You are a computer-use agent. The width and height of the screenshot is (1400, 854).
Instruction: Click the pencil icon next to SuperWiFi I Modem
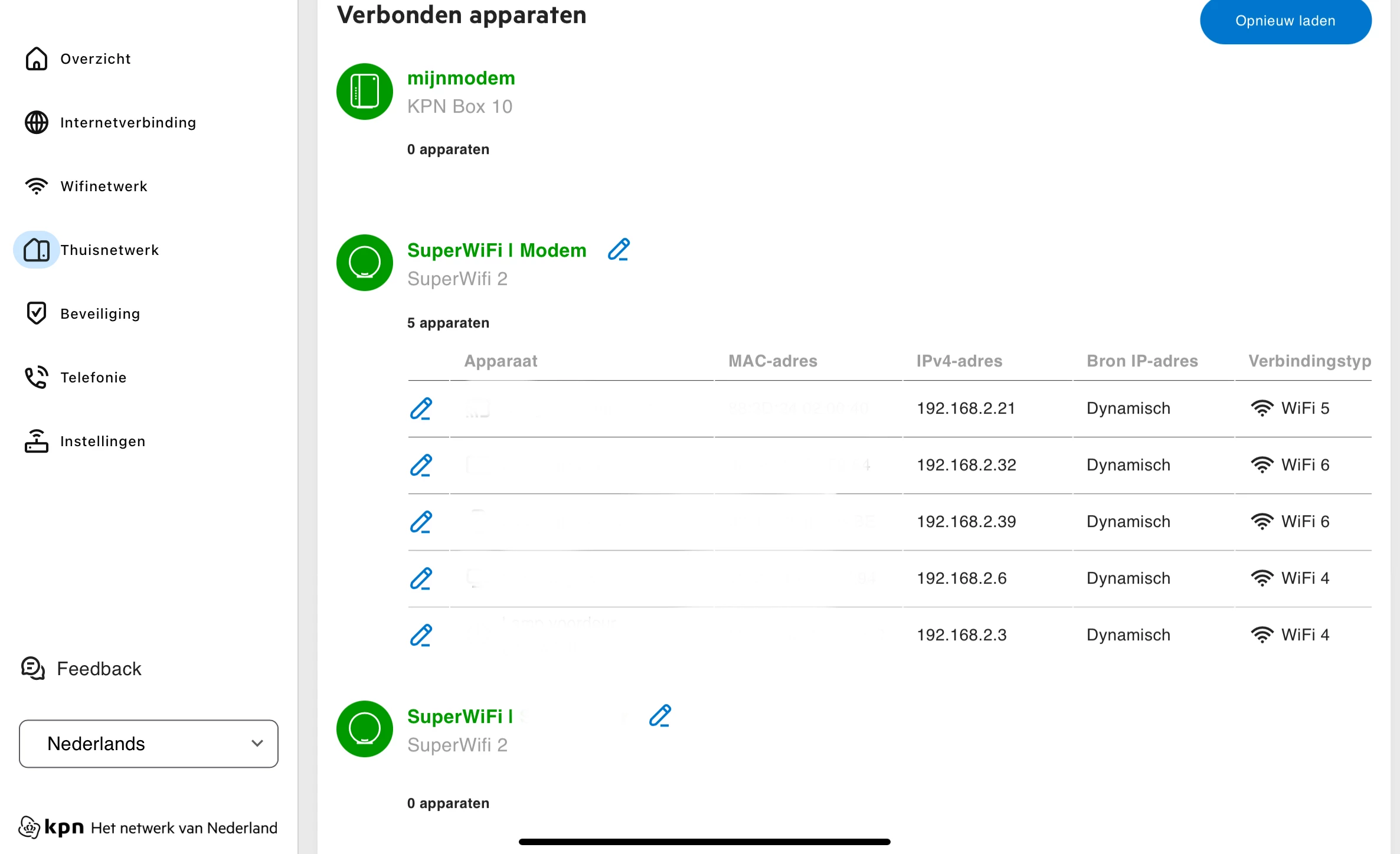pos(619,250)
